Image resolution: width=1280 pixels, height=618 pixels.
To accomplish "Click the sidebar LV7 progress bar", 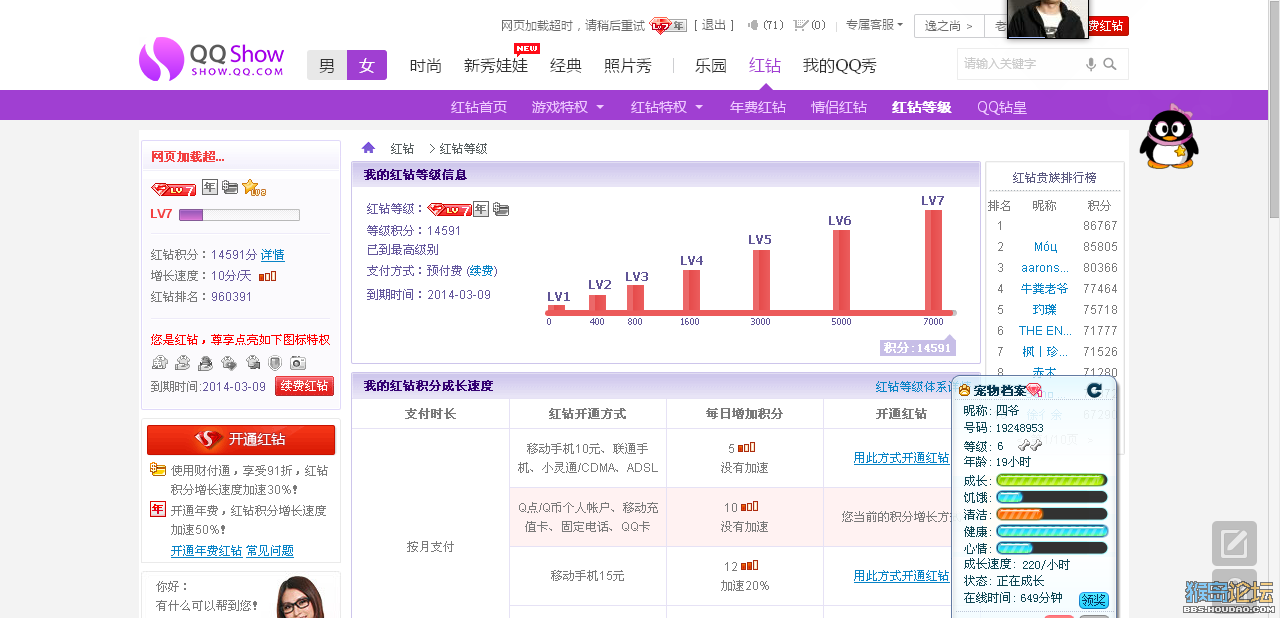I will click(239, 214).
